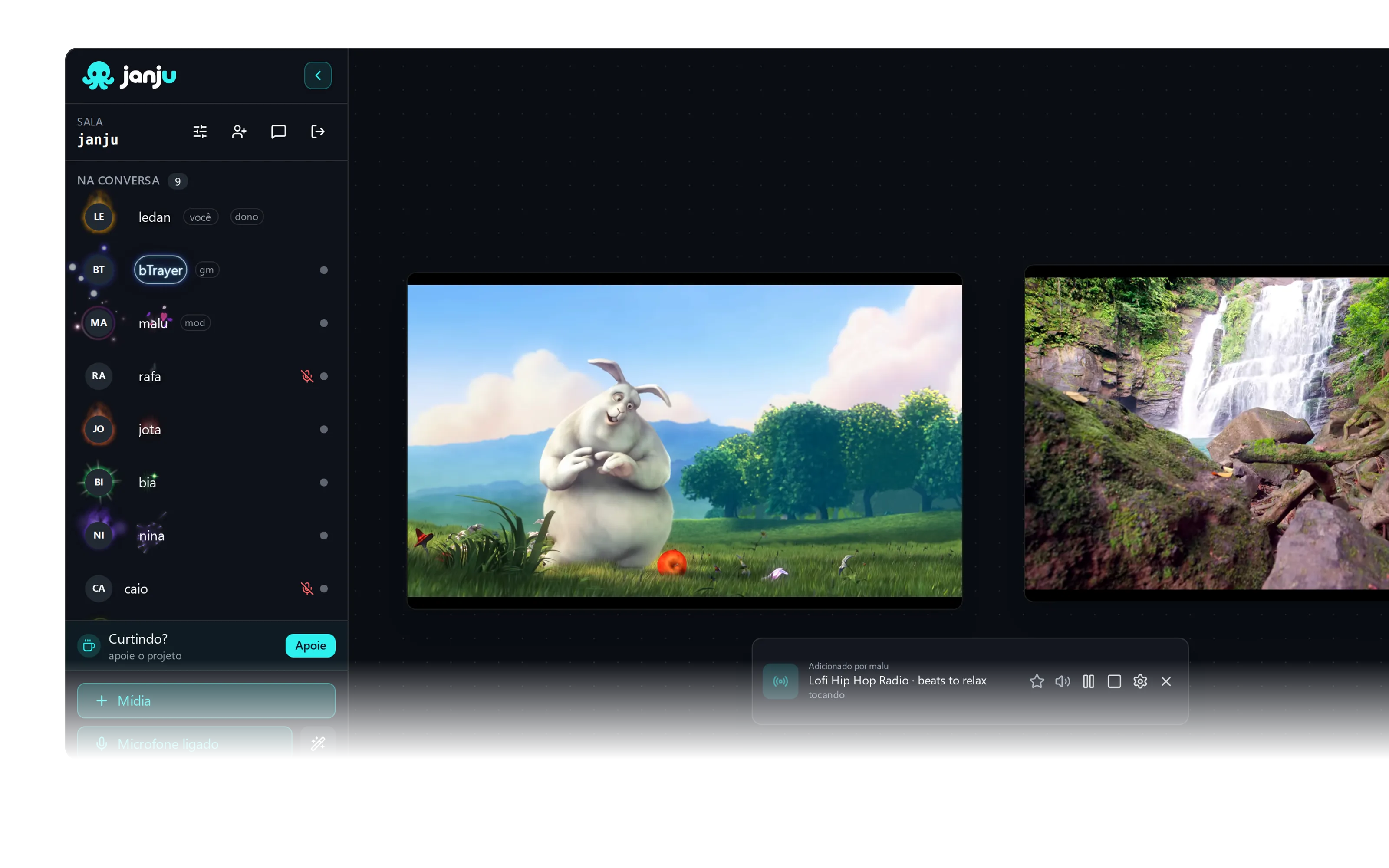Select malu's MA avatar
Viewport: 1389px width, 868px height.
99,322
